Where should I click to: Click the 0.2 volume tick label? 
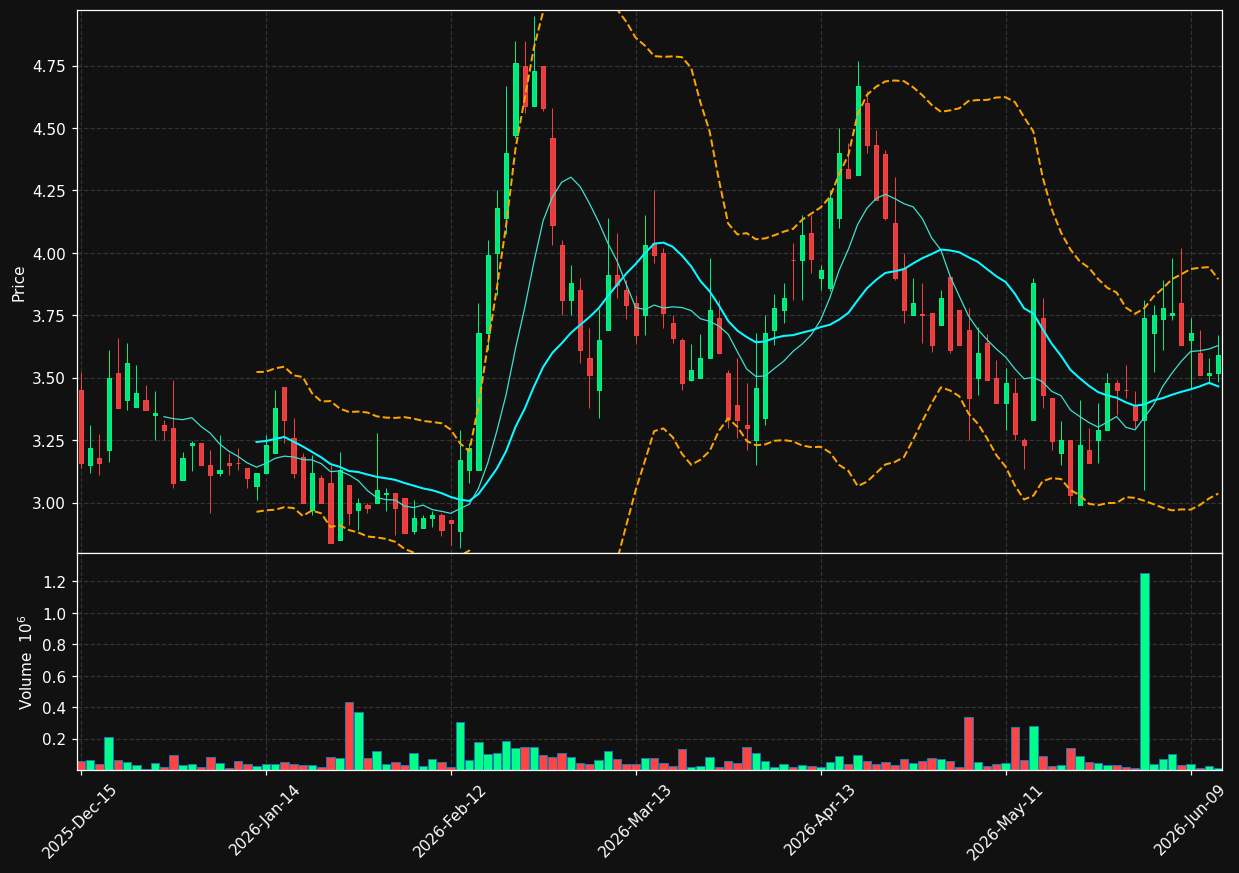[56, 740]
